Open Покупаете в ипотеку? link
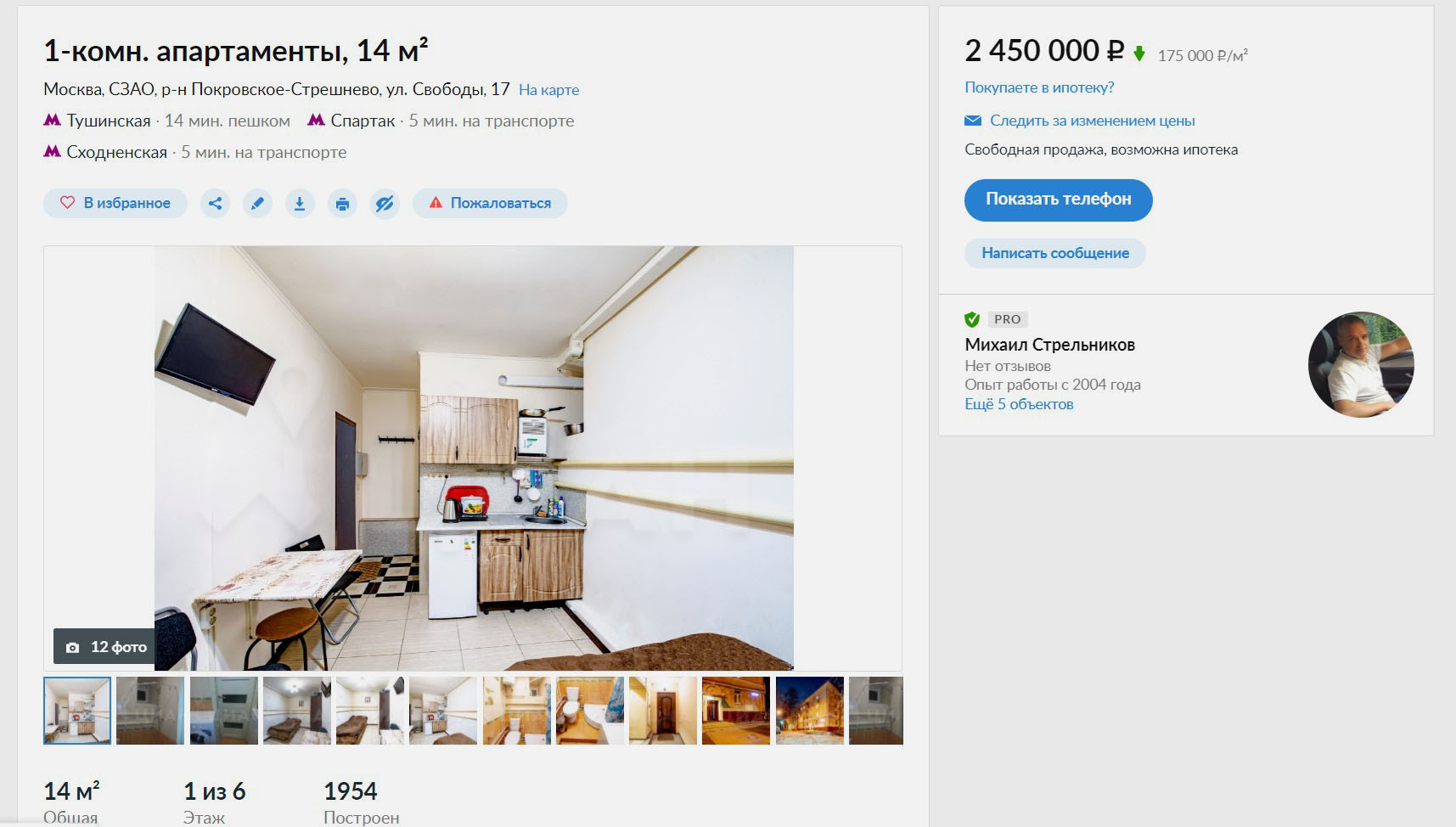 (1039, 87)
